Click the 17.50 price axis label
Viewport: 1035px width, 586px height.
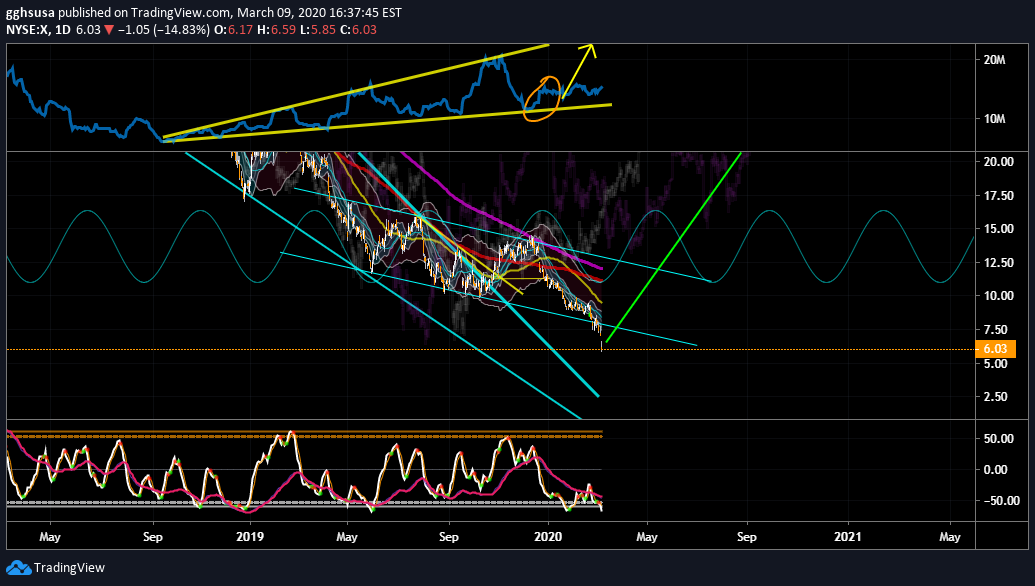pyautogui.click(x=999, y=196)
